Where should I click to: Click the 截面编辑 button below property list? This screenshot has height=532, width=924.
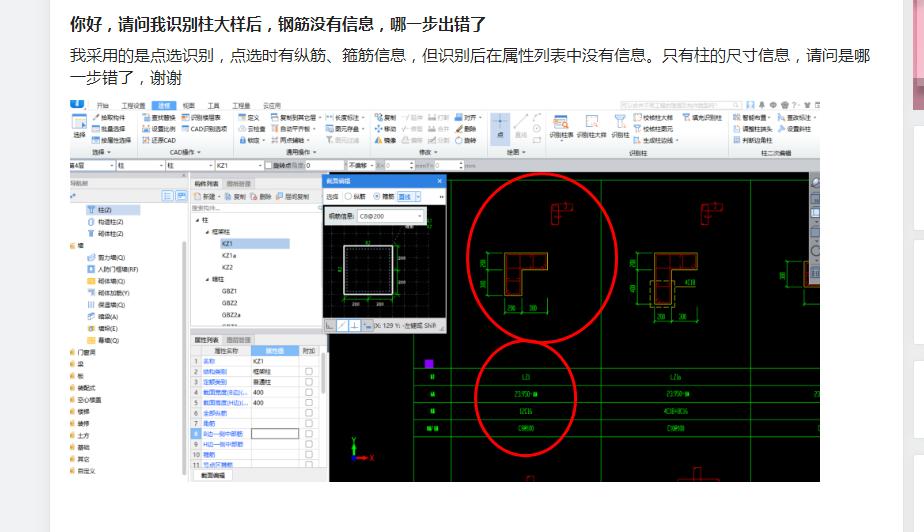coord(213,475)
